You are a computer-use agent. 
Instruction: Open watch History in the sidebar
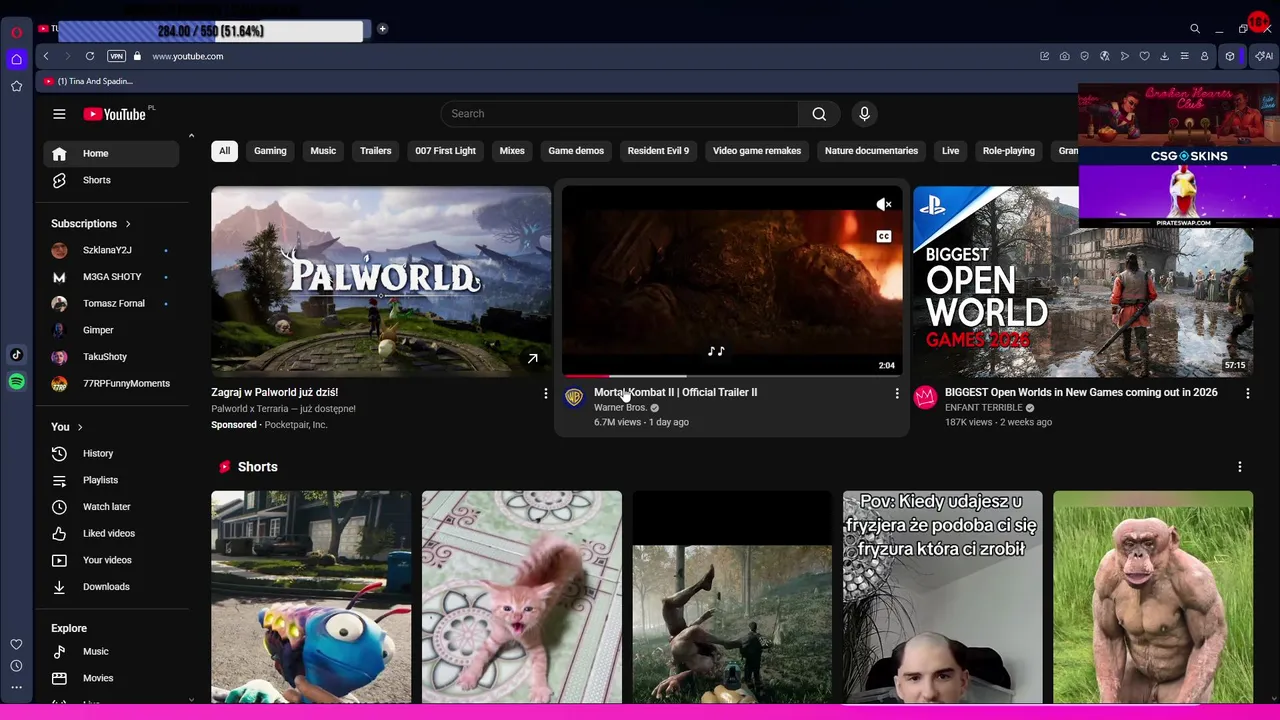click(111, 454)
